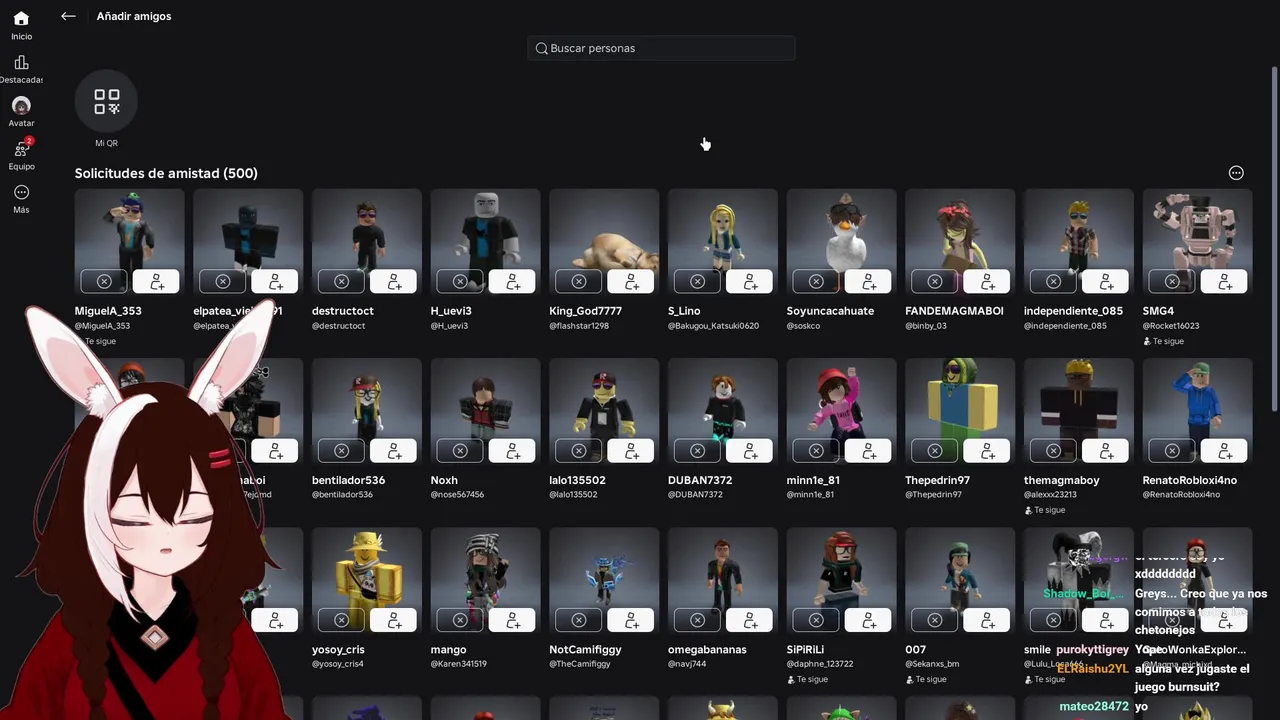1280x720 pixels.
Task: Open Thepedrin97 noob avatar thumbnail
Action: pyautogui.click(x=960, y=412)
